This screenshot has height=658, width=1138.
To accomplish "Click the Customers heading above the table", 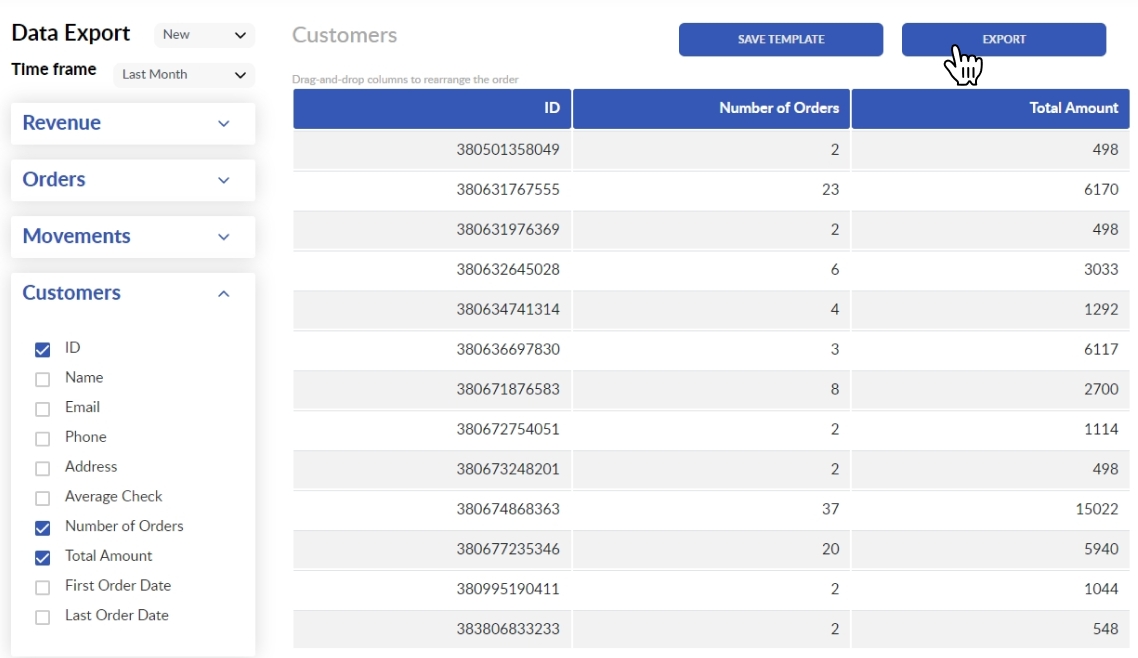I will pyautogui.click(x=345, y=36).
